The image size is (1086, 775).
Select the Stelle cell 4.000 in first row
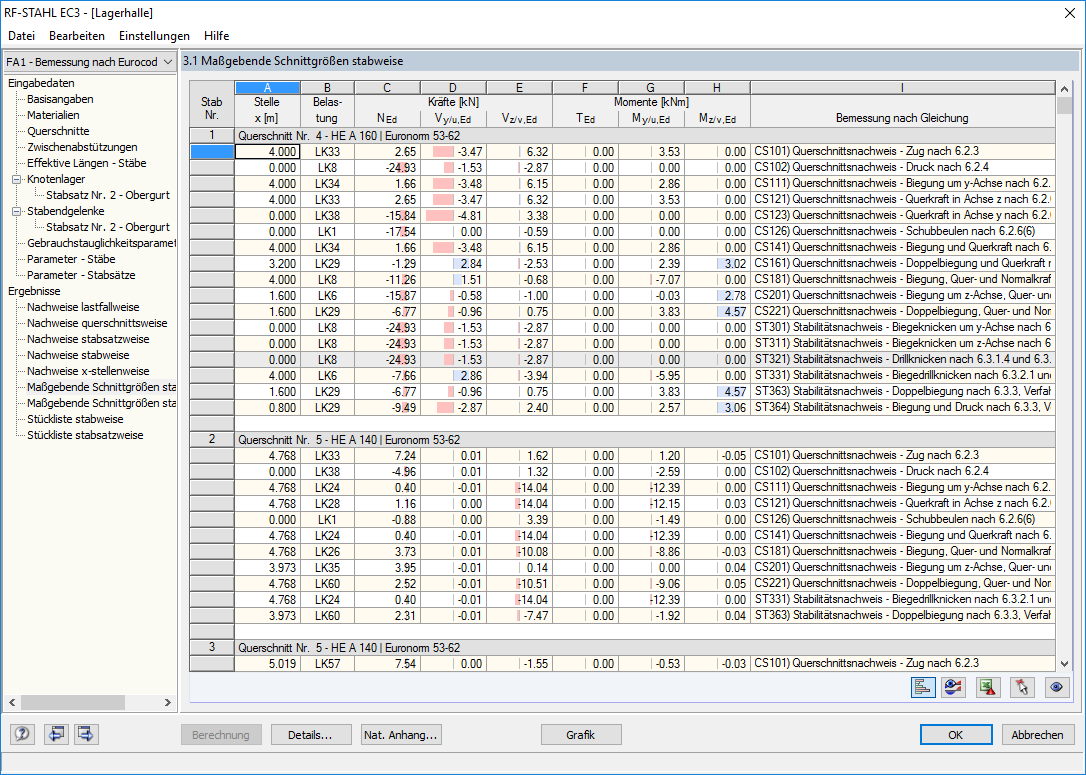click(x=267, y=152)
